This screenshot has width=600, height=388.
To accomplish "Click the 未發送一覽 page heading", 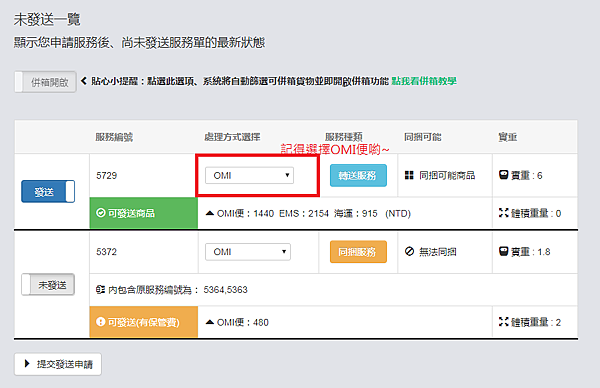I will coord(47,20).
